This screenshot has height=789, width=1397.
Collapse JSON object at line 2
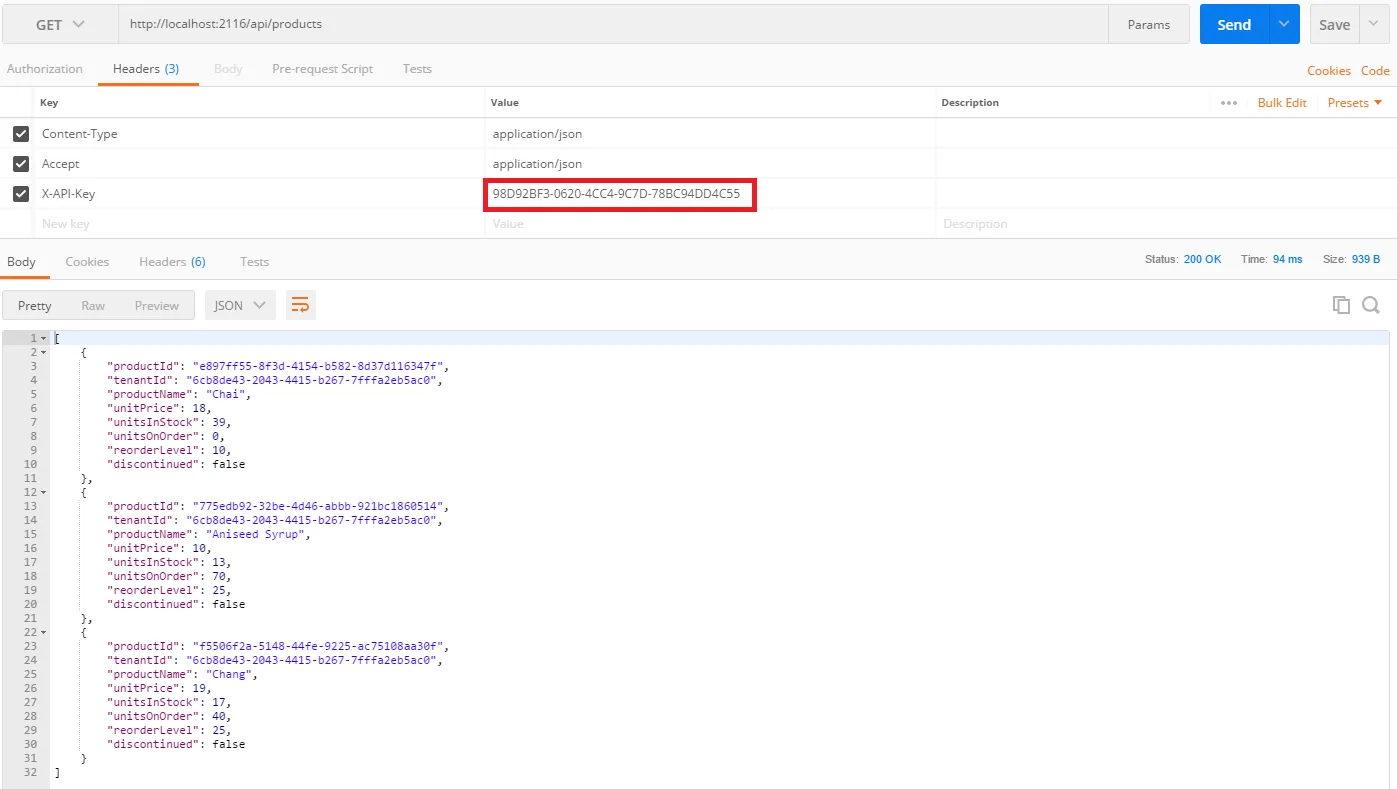tap(43, 352)
